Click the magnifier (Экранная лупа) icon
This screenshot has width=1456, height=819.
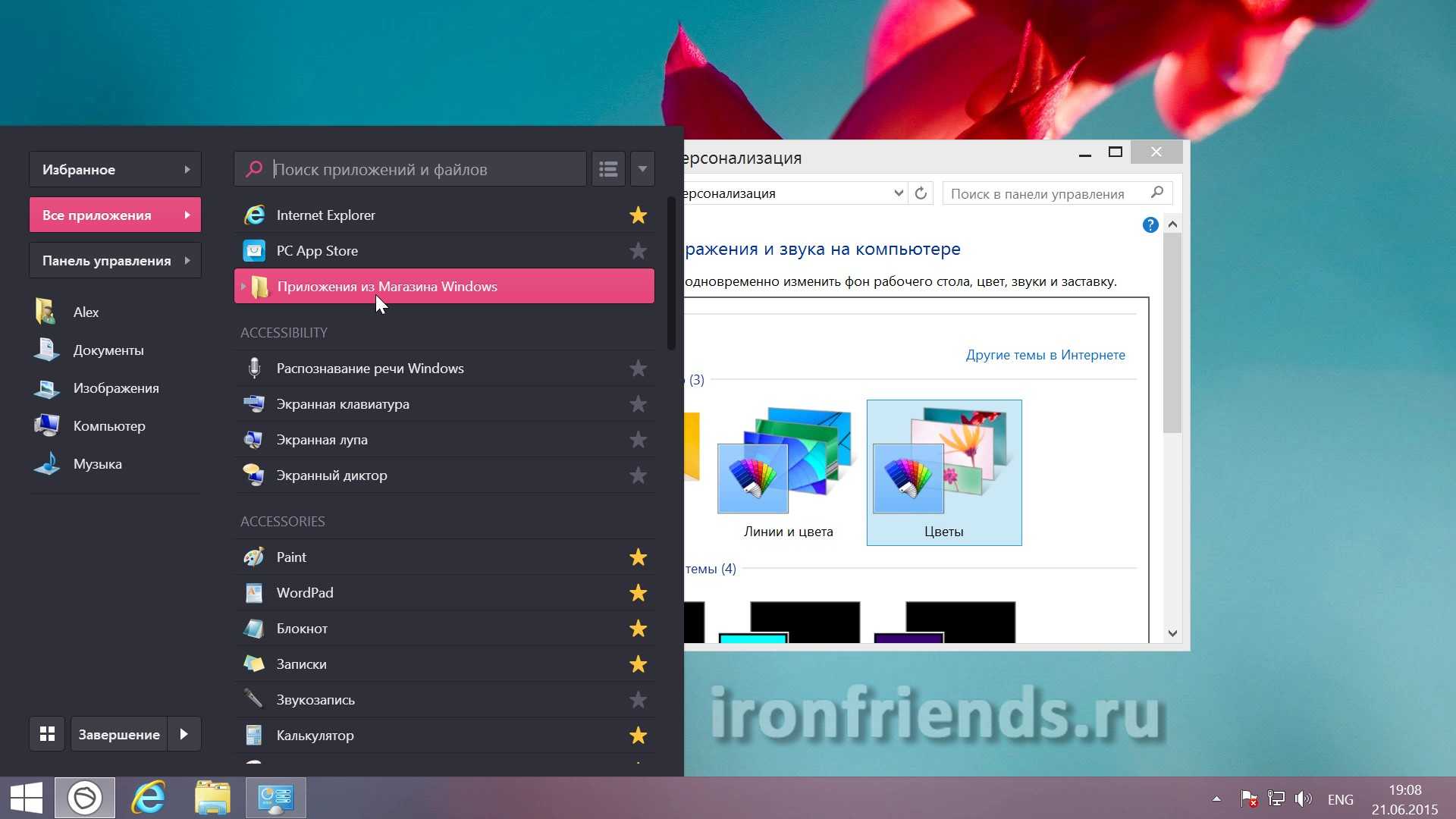[x=254, y=440]
